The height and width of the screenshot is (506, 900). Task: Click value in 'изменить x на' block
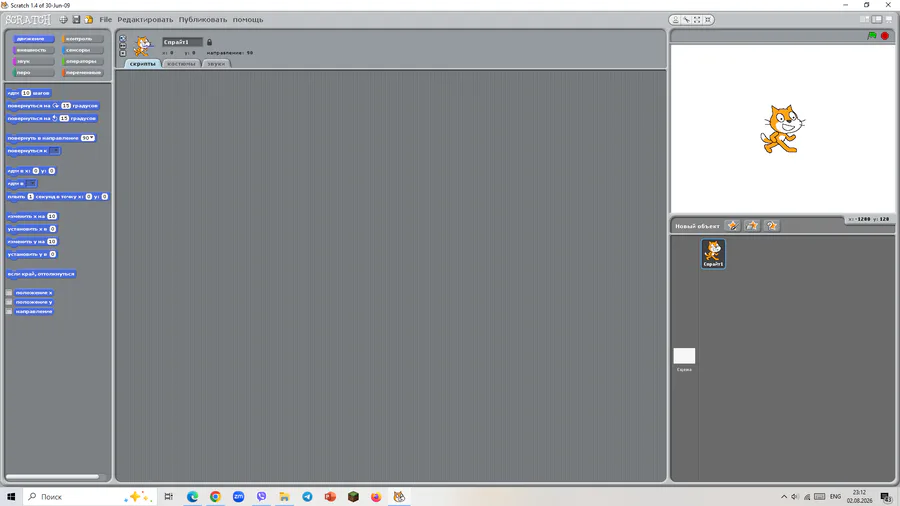pyautogui.click(x=52, y=216)
